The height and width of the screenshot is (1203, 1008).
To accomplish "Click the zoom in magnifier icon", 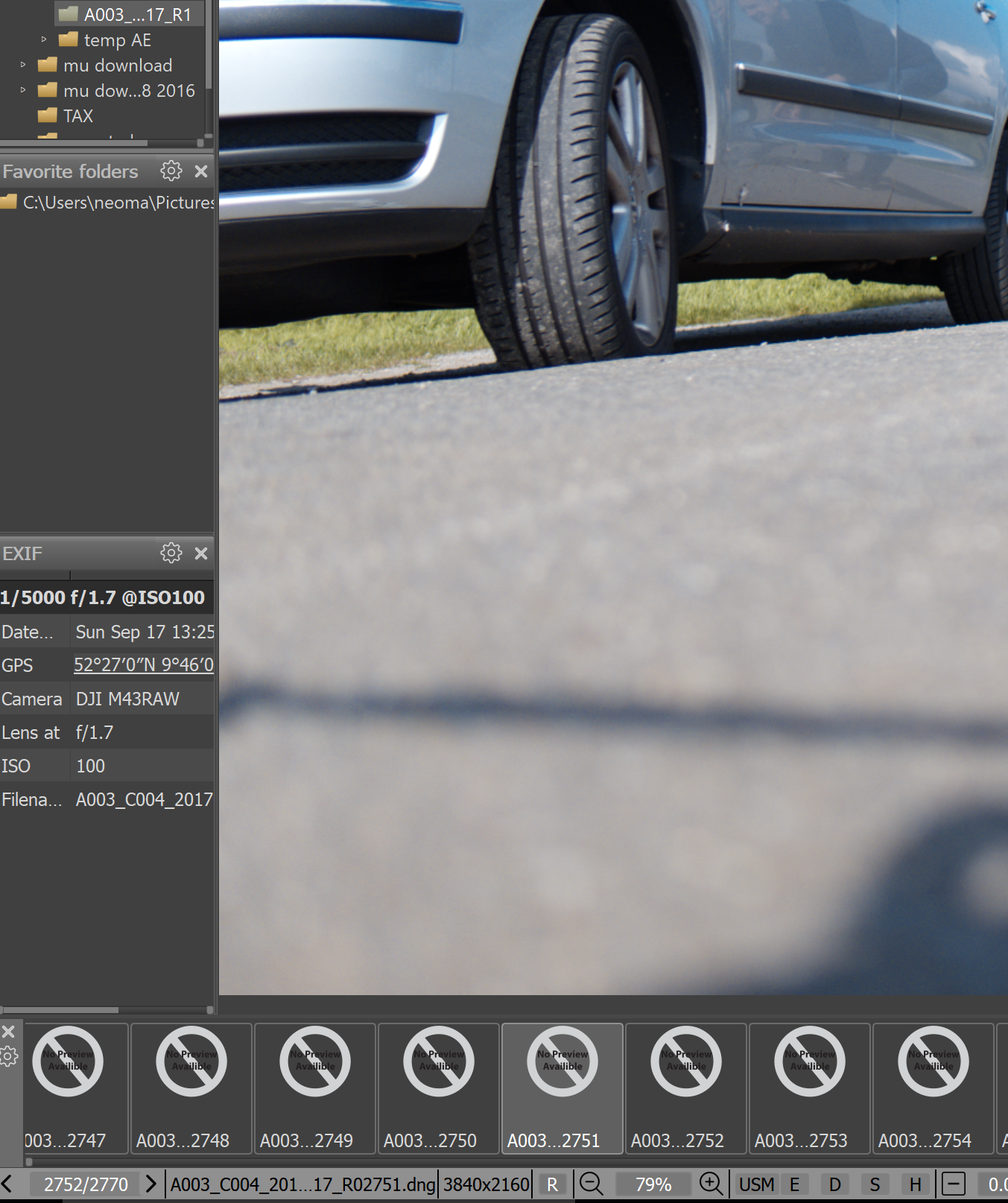I will (x=711, y=1184).
